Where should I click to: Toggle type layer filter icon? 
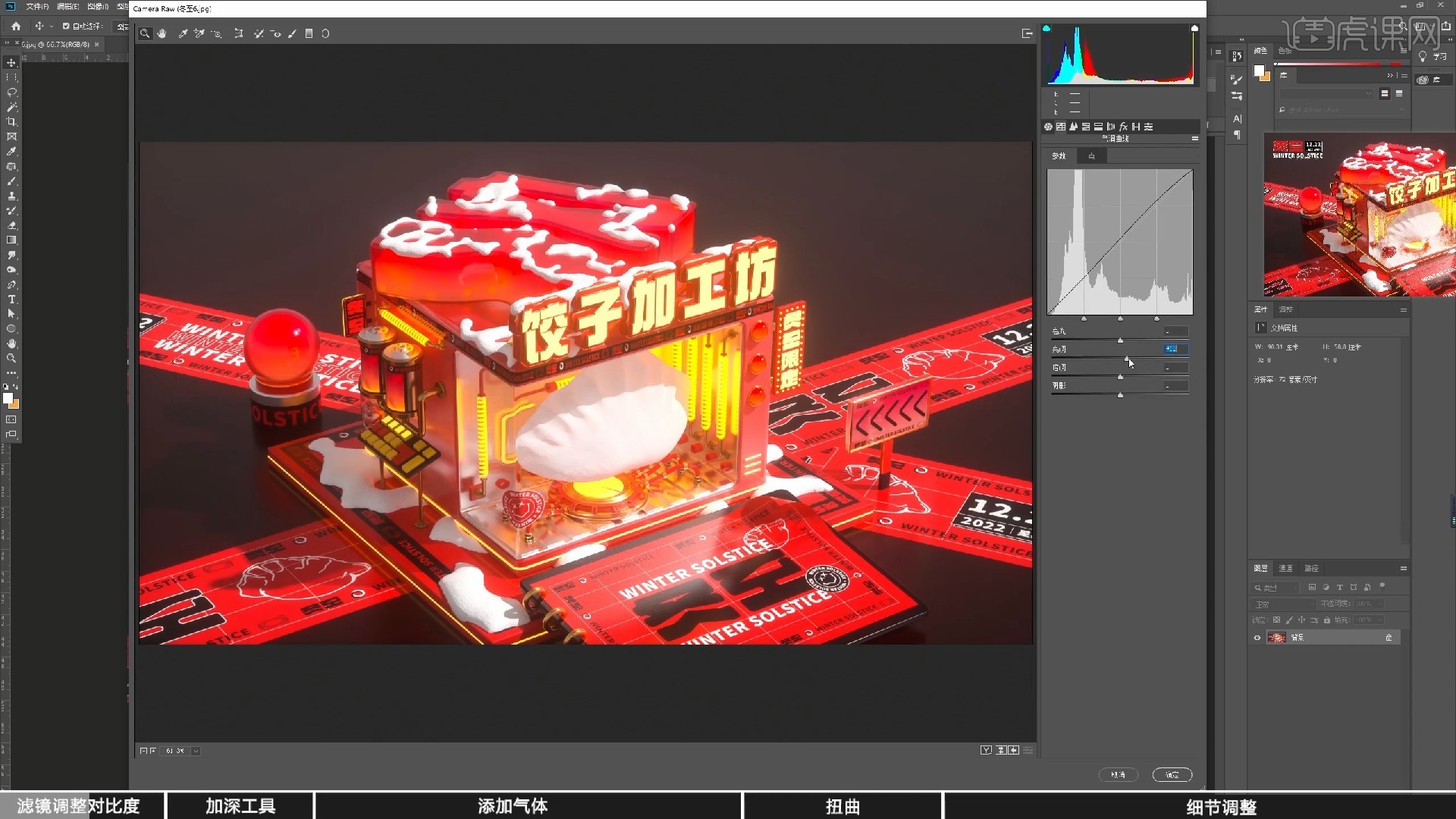tap(1340, 587)
